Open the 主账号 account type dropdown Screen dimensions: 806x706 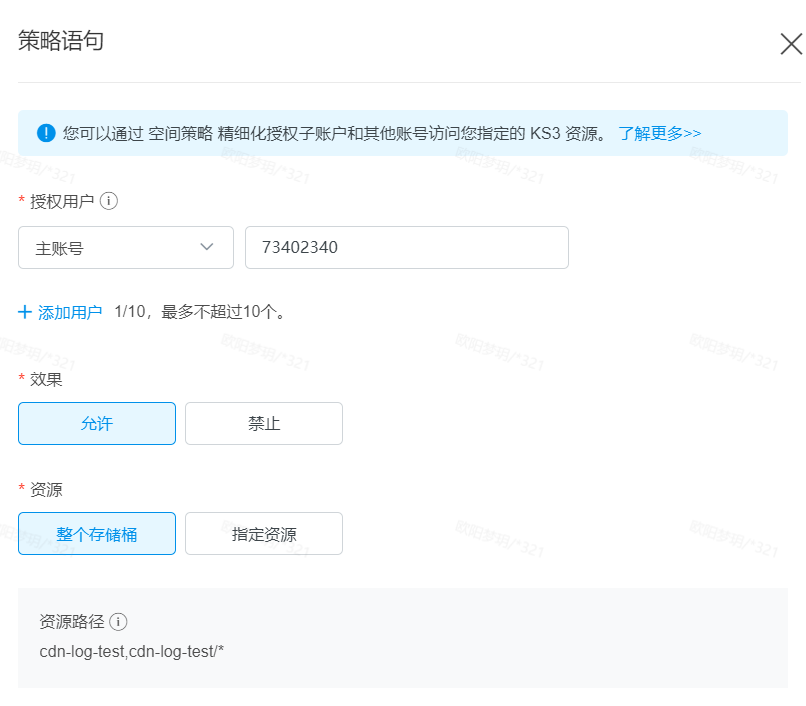point(125,247)
